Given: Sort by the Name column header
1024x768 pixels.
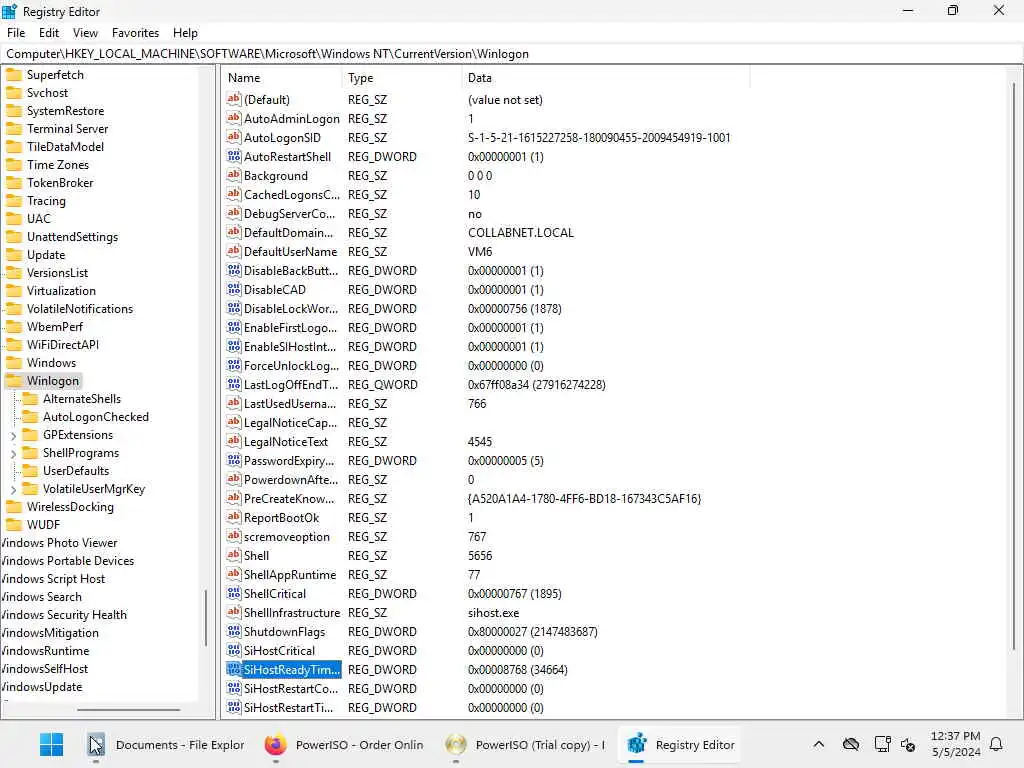Looking at the screenshot, I should [283, 78].
